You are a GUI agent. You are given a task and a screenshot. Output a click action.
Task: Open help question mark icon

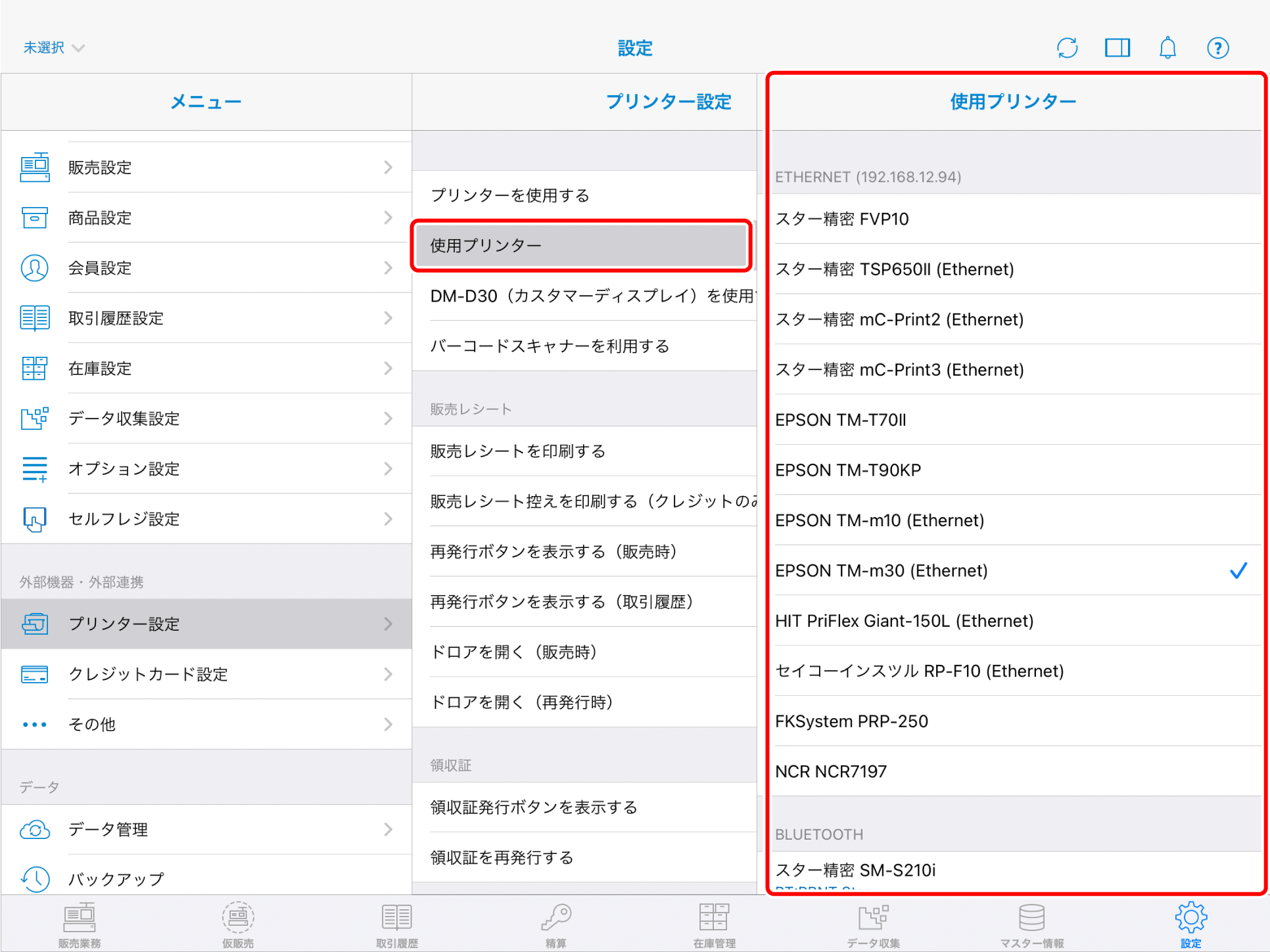click(1217, 48)
